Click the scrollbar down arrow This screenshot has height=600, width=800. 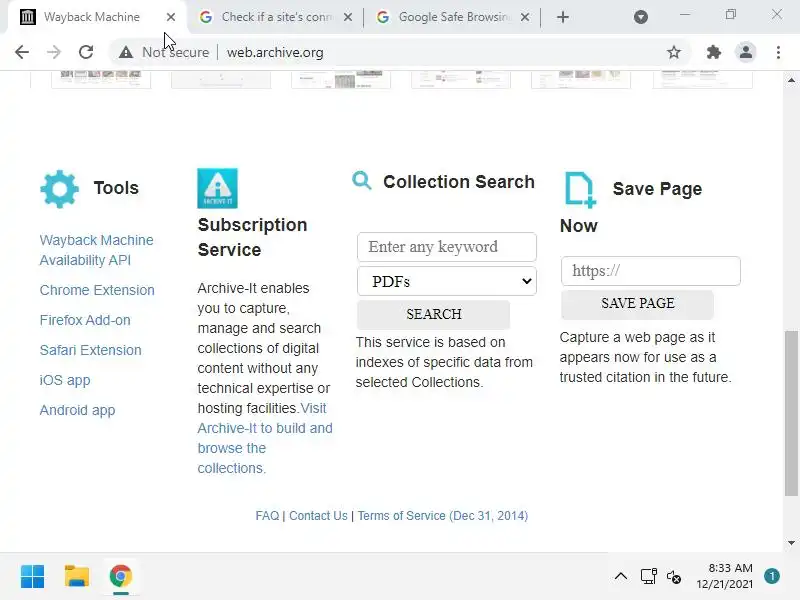[x=791, y=543]
